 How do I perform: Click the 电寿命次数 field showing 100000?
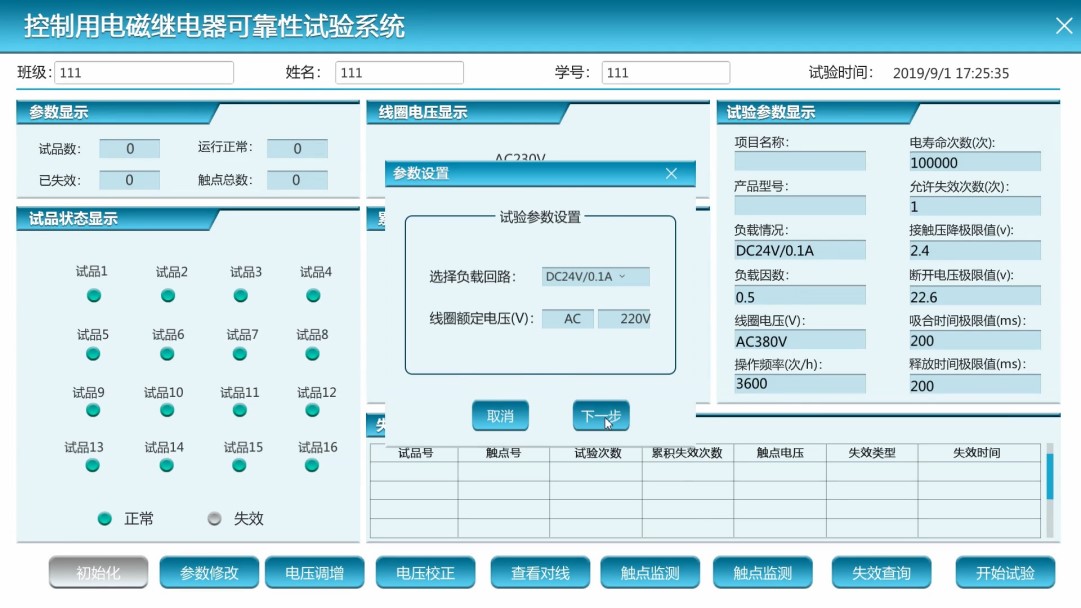pos(975,163)
